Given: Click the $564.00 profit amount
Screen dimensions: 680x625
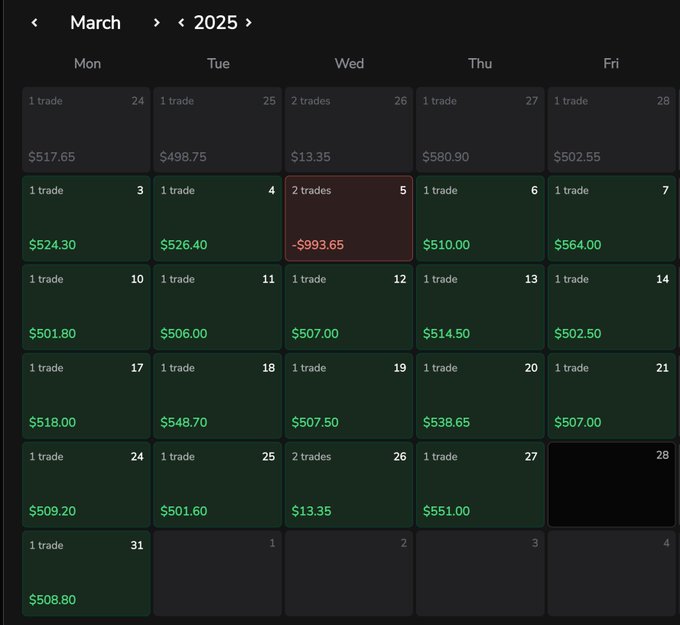Looking at the screenshot, I should (578, 245).
